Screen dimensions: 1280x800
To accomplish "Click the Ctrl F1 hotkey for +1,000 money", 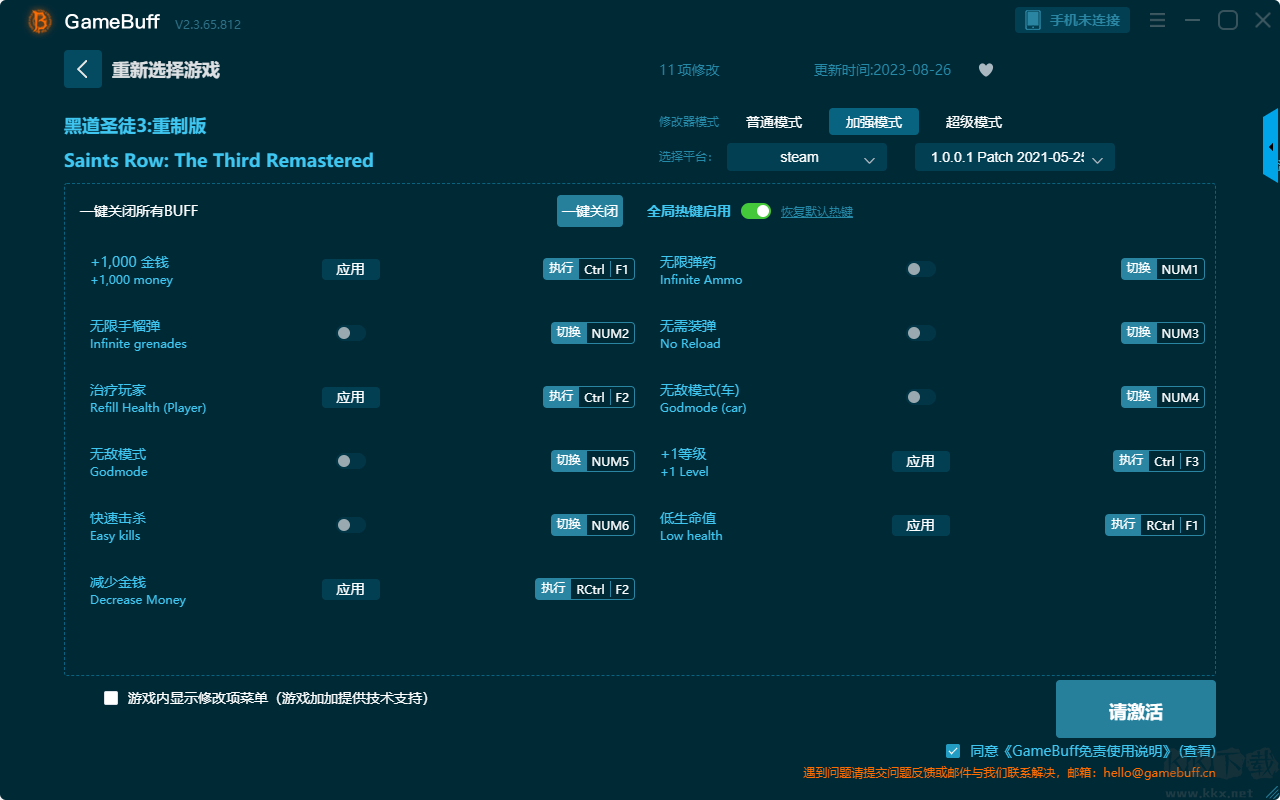I will (589, 269).
